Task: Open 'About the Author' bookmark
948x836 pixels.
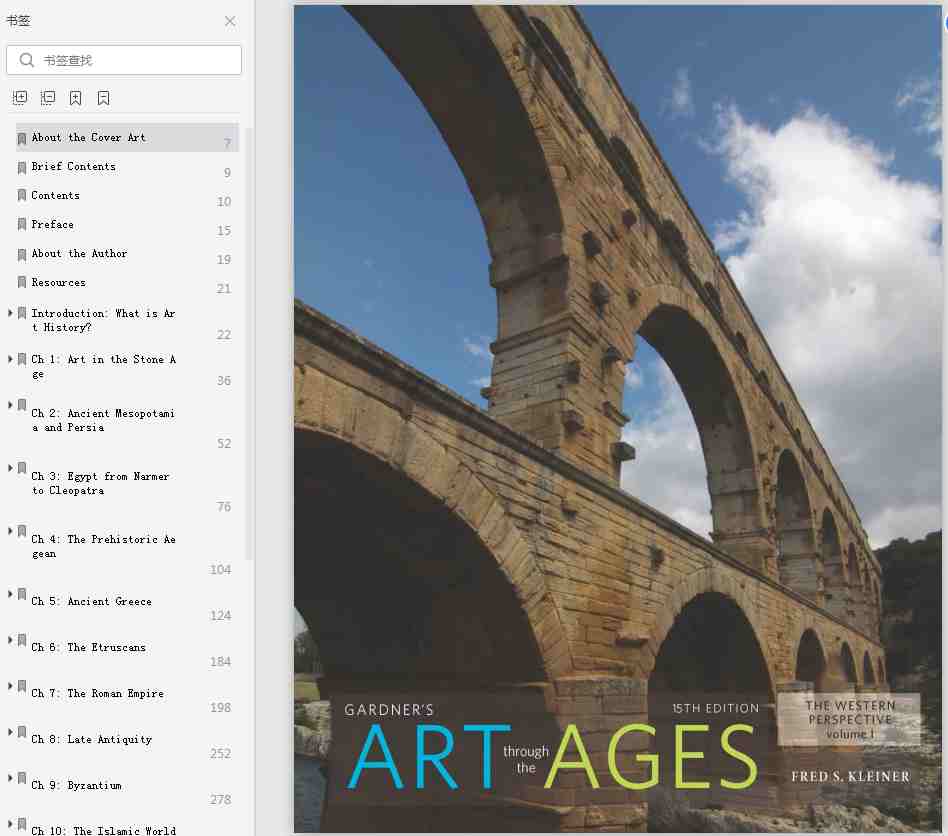Action: [79, 253]
